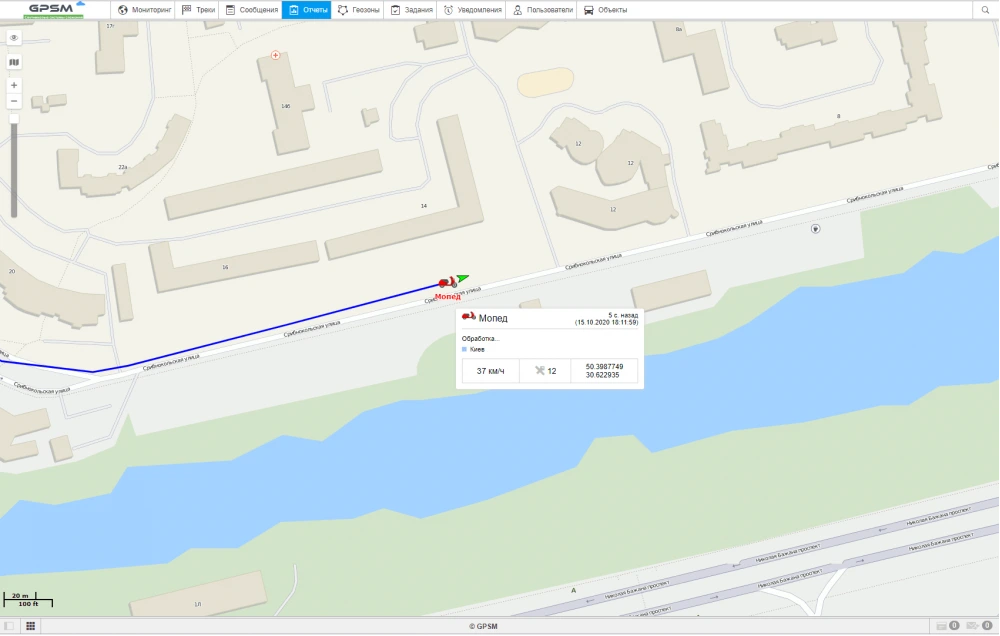This screenshot has height=636, width=1000.
Task: Click the search magnifier icon
Action: pos(985,10)
